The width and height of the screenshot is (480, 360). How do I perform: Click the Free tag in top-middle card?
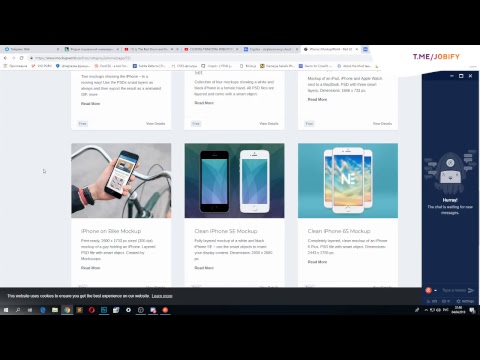coord(196,124)
